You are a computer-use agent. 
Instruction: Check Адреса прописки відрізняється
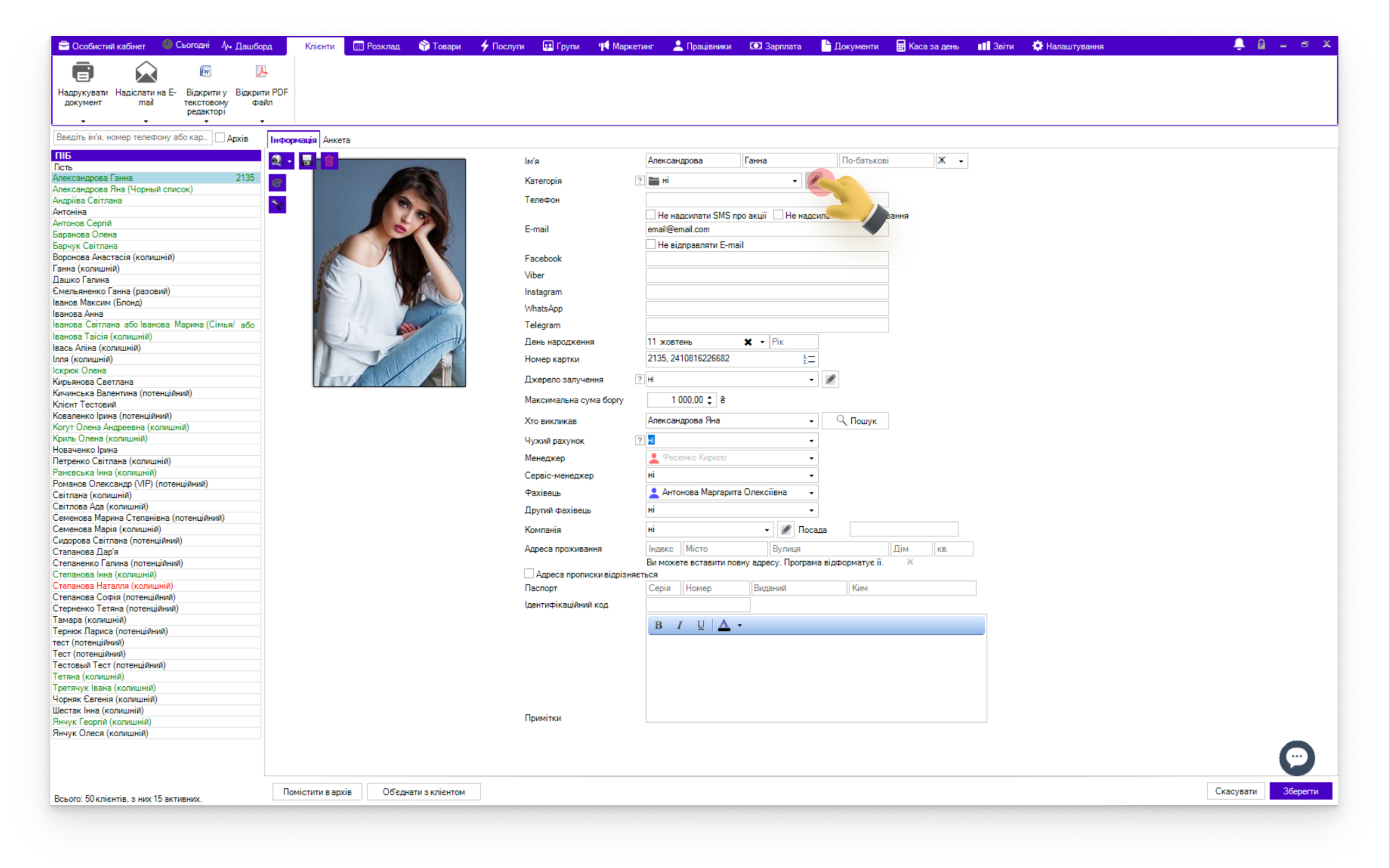point(529,574)
